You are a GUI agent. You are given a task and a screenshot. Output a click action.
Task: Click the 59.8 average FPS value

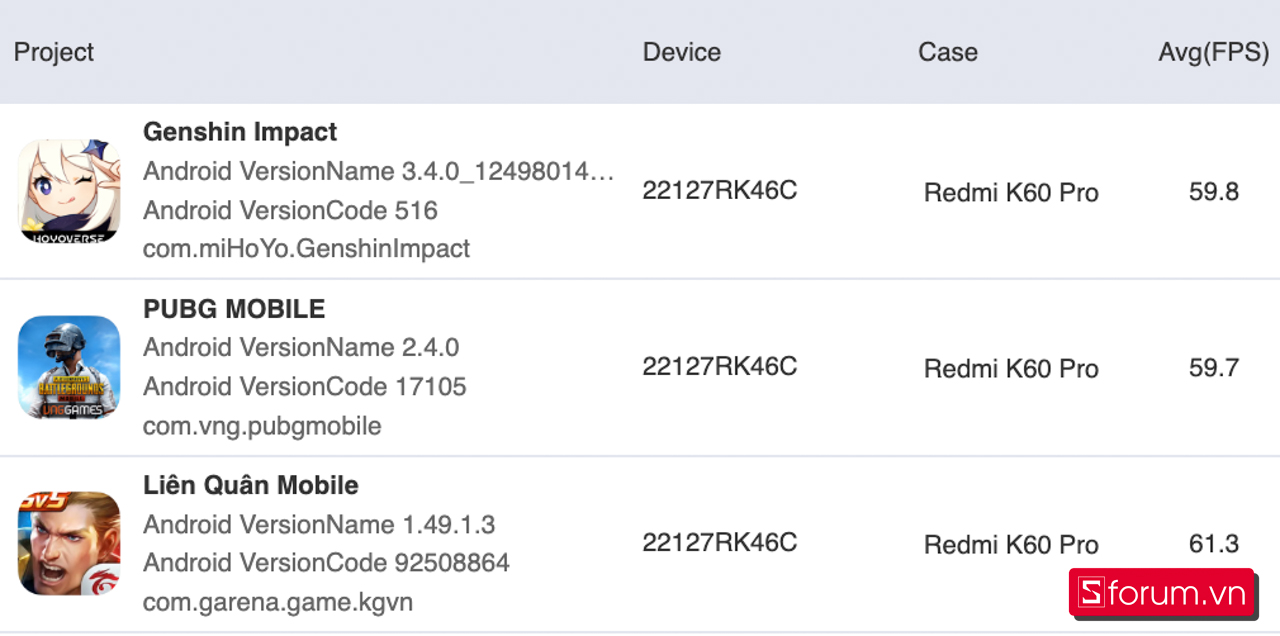point(1214,191)
